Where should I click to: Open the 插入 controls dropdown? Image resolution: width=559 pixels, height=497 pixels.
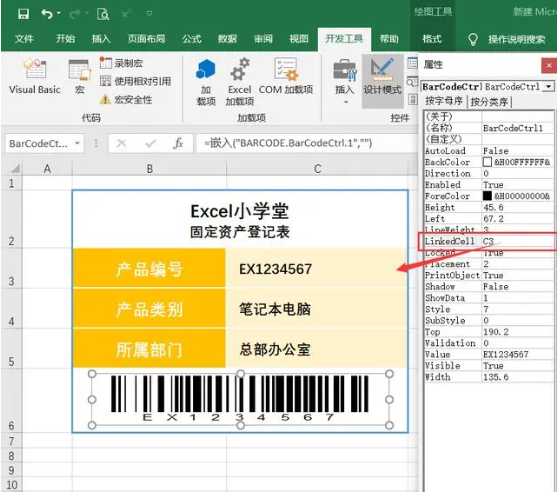pos(345,81)
